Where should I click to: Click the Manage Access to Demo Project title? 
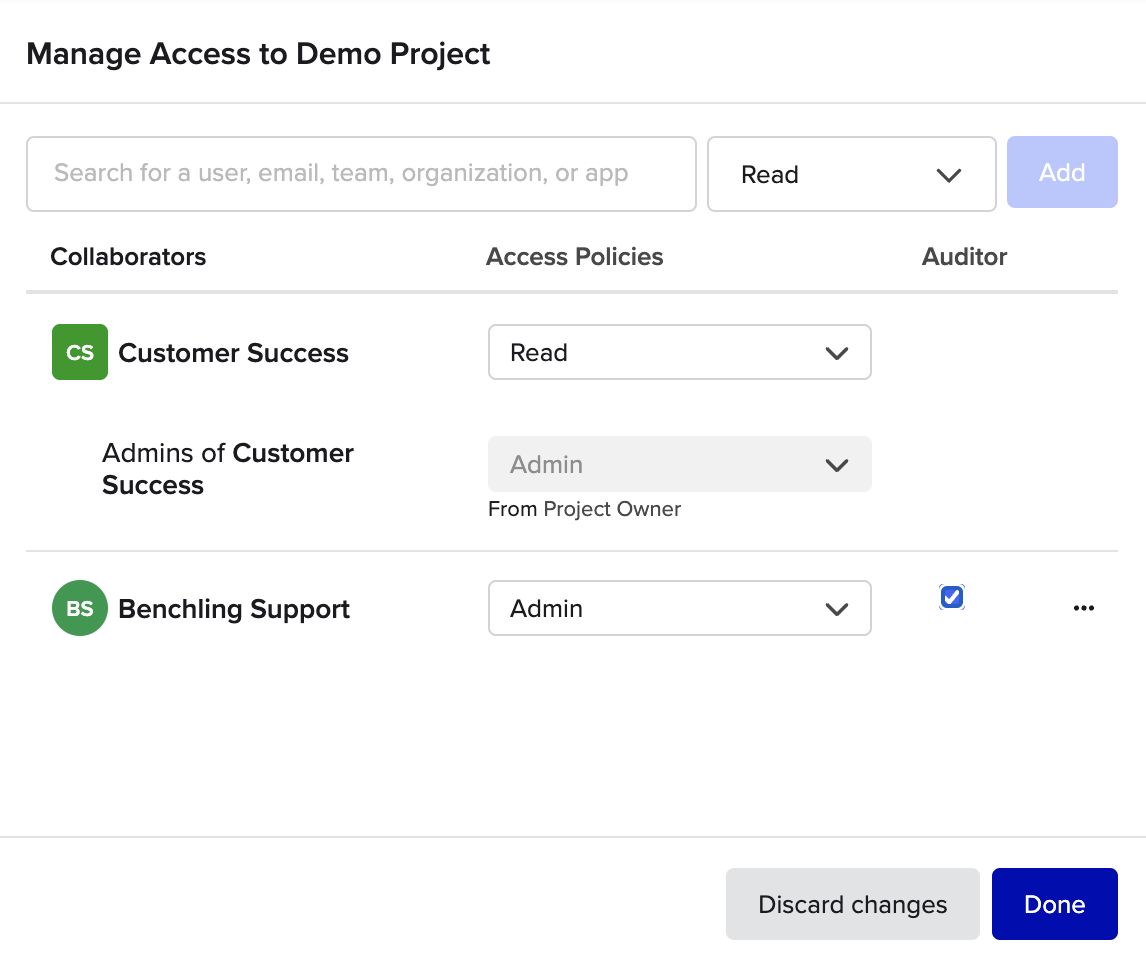258,53
